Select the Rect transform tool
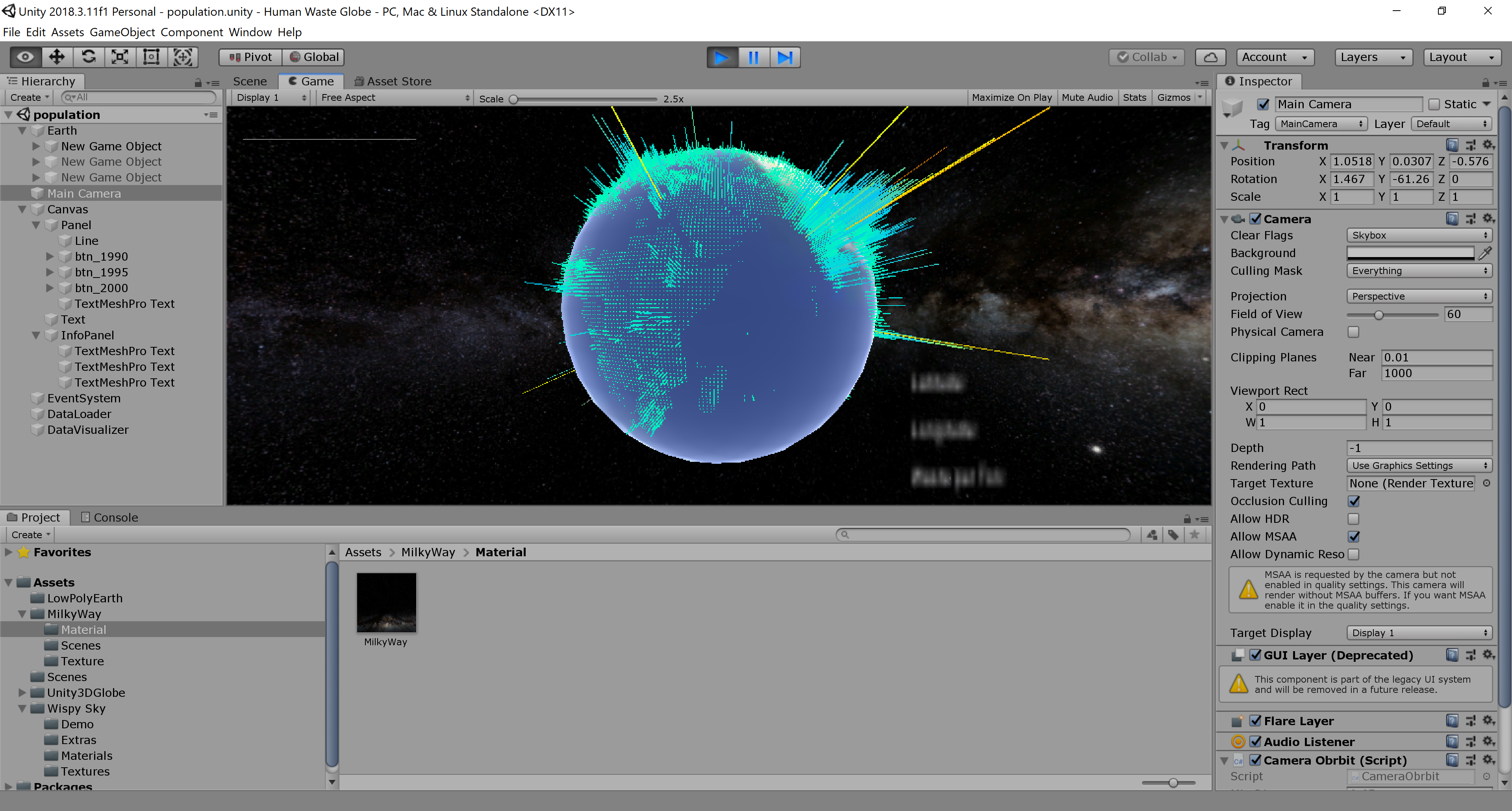This screenshot has width=1512, height=811. [152, 57]
